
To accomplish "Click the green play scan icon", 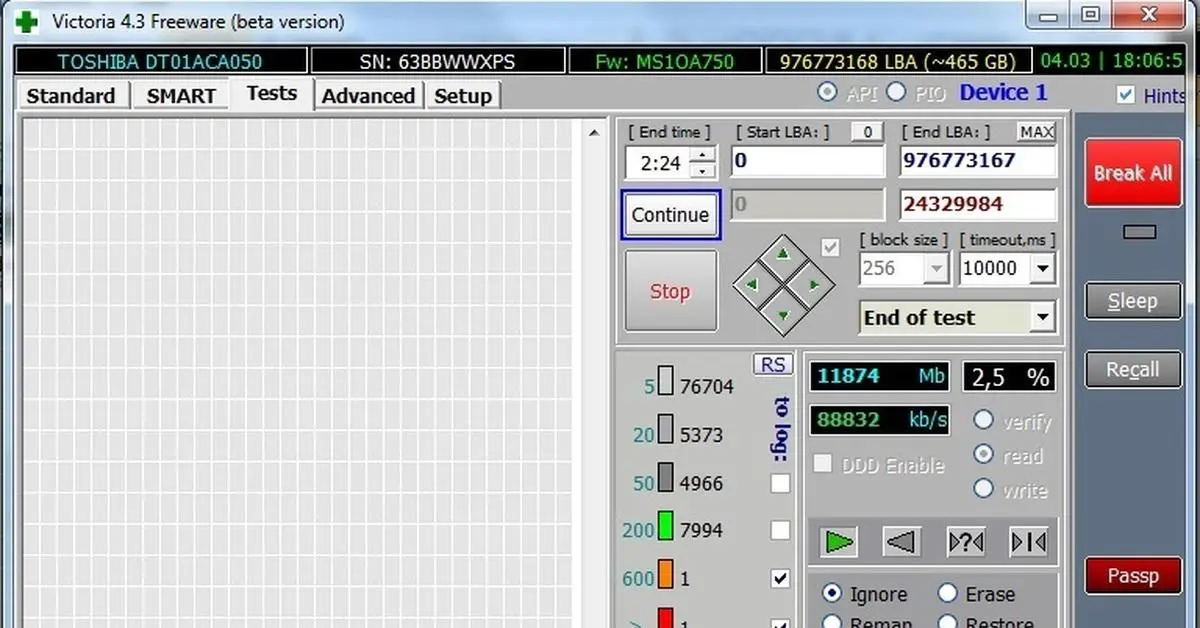I will pos(840,542).
